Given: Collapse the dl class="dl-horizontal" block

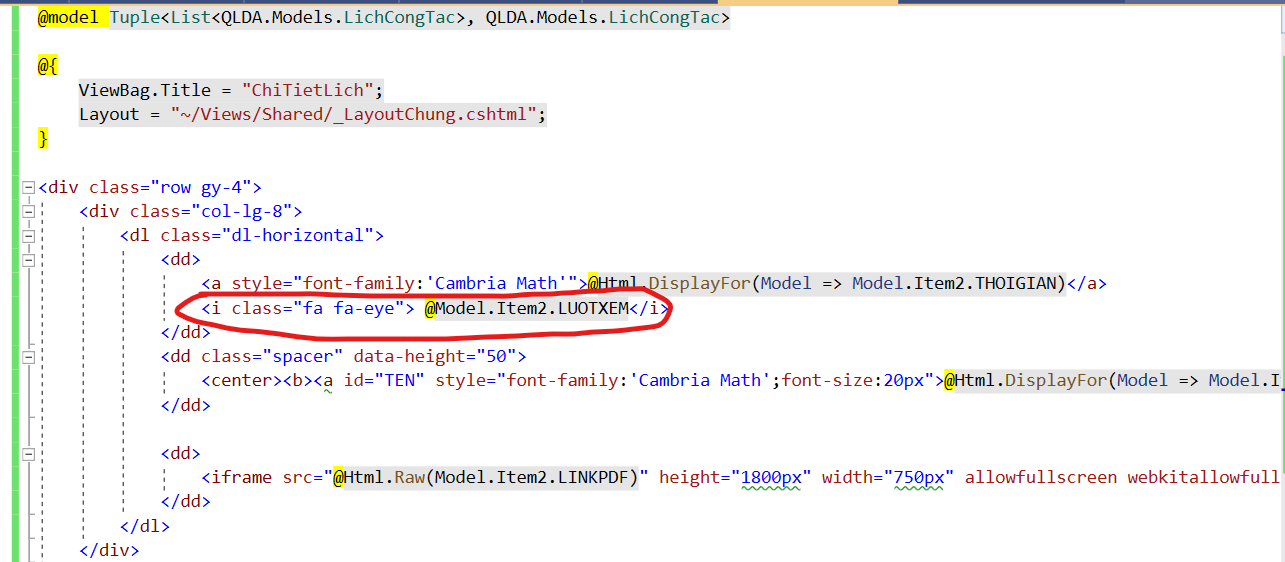Looking at the screenshot, I should [29, 236].
